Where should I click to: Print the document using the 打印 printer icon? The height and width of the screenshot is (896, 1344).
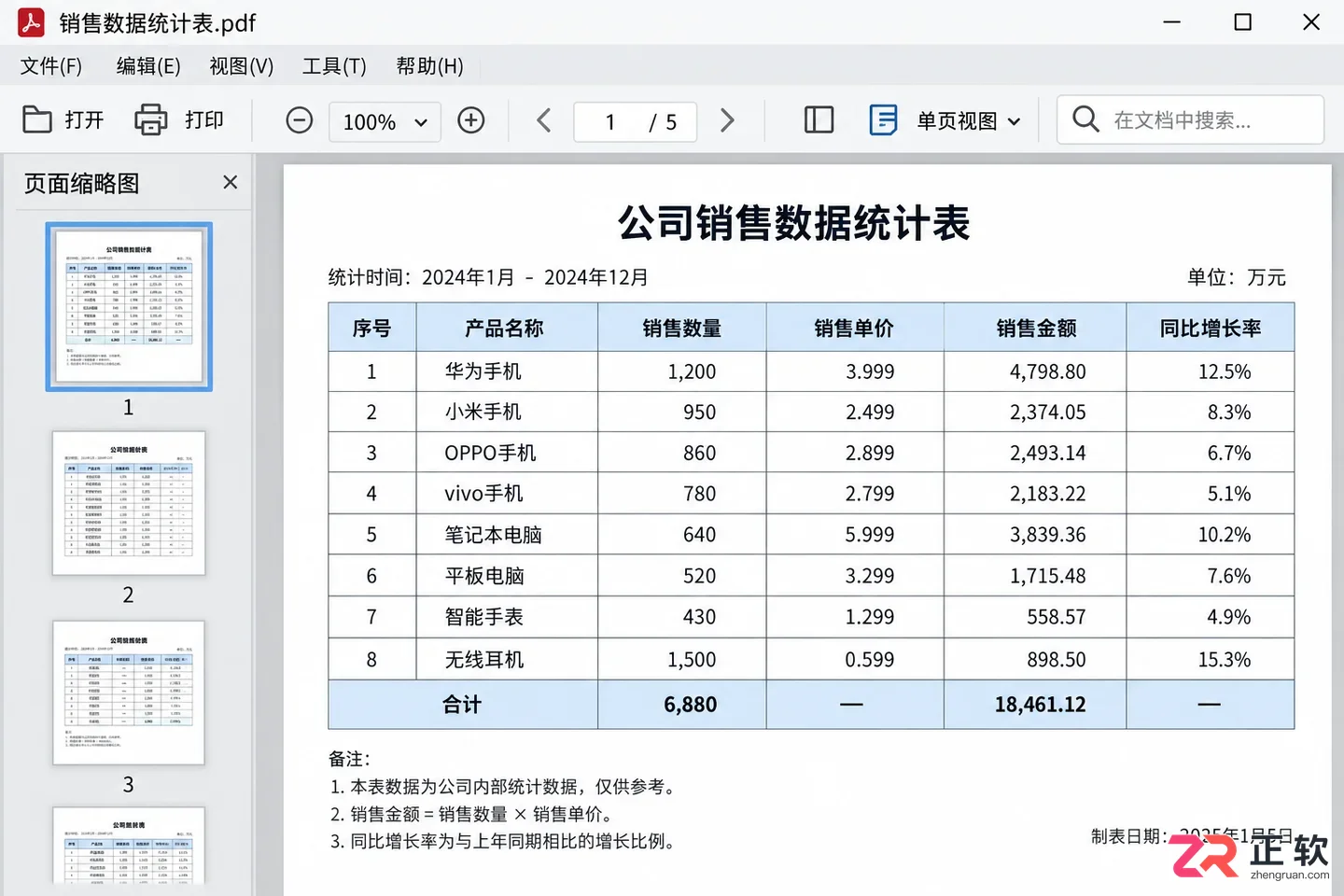pyautogui.click(x=150, y=119)
